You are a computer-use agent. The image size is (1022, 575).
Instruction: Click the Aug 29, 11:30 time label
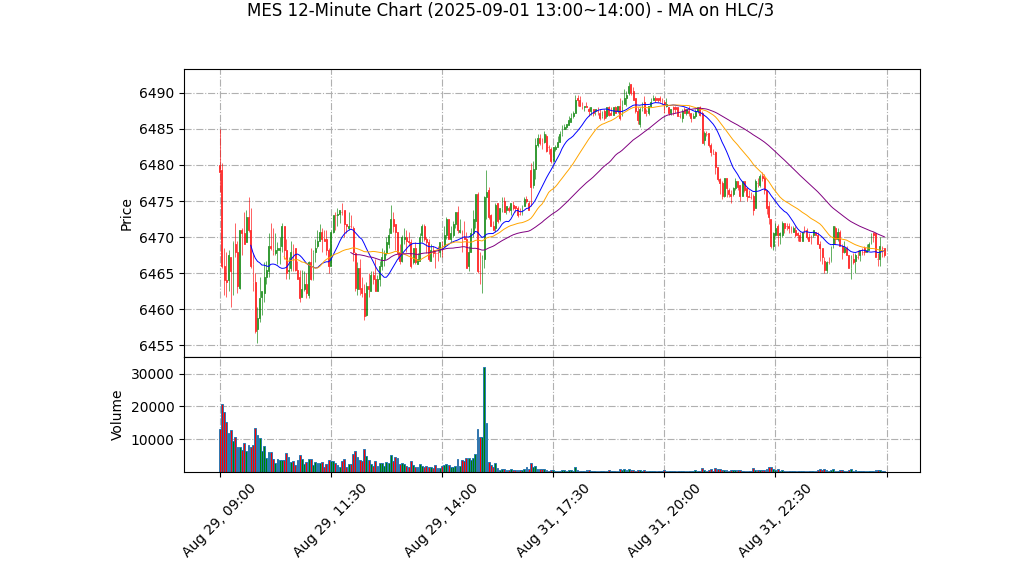click(329, 520)
